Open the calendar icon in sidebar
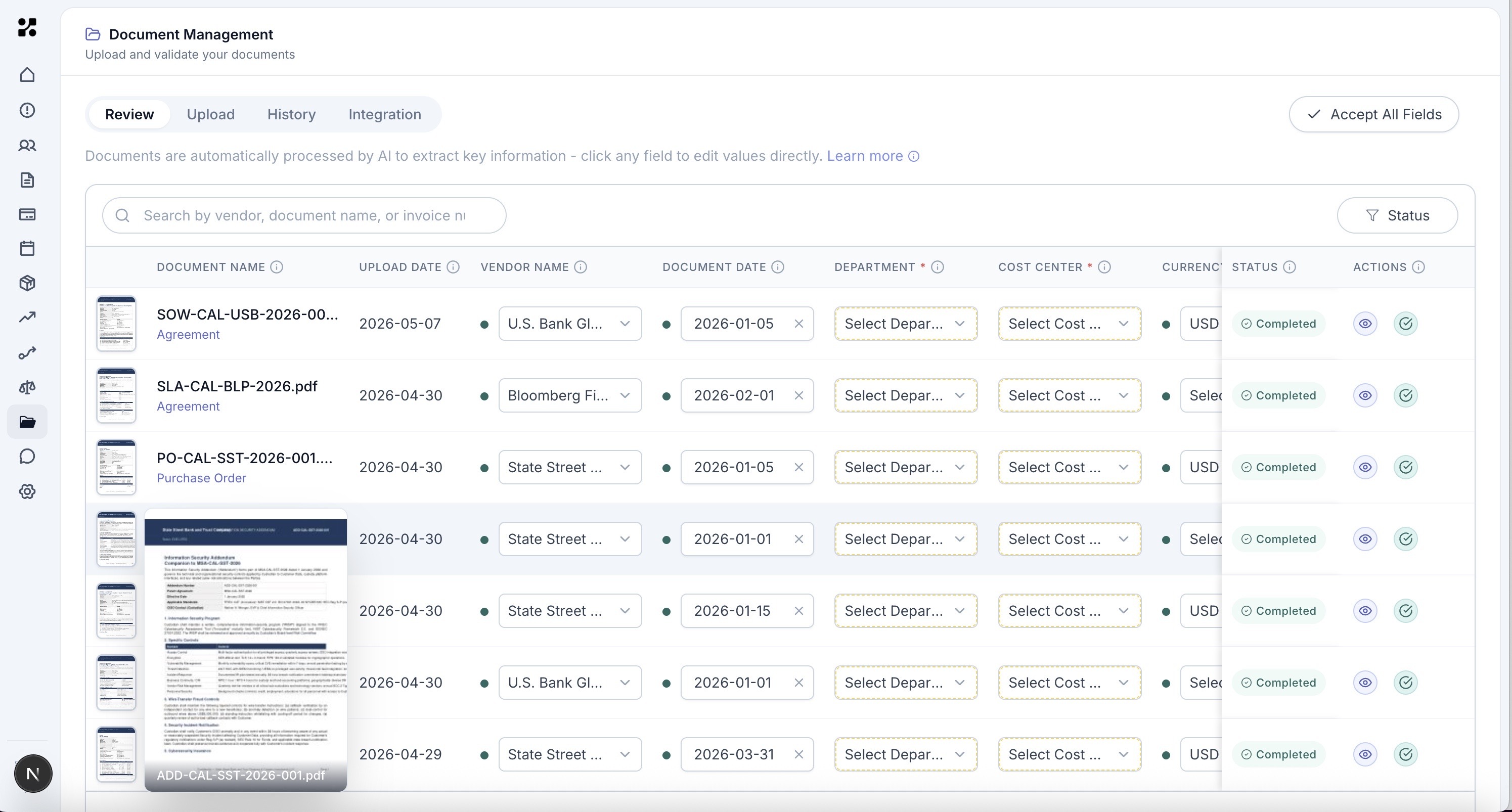 click(27, 248)
